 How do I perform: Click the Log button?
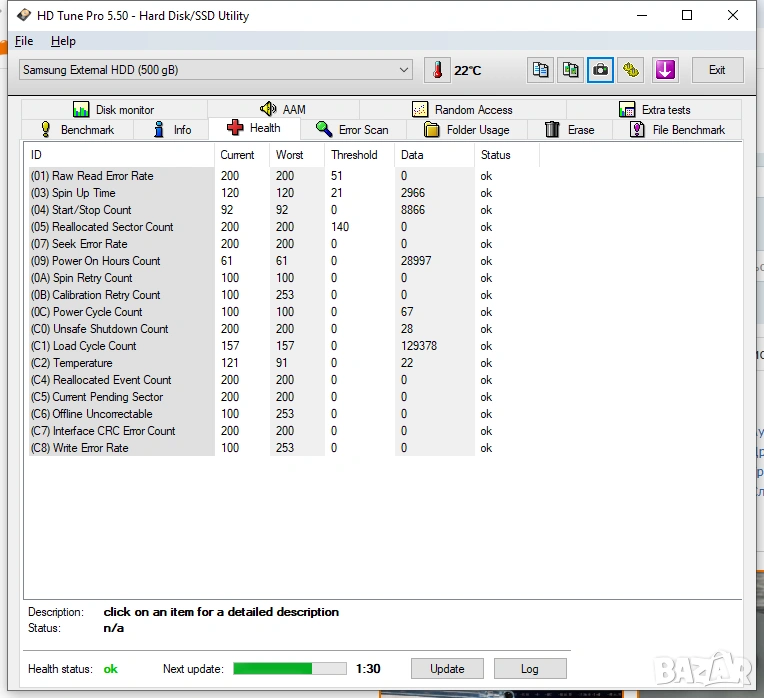click(x=529, y=669)
